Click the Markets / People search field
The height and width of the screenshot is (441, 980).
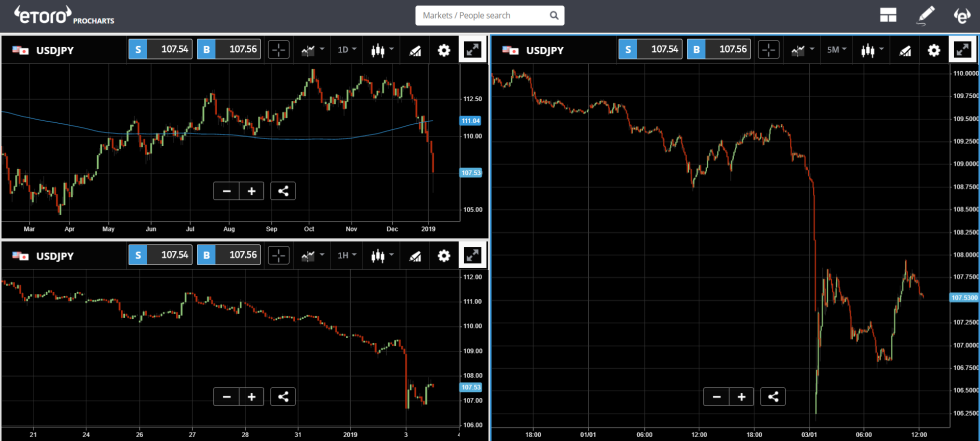(x=480, y=16)
